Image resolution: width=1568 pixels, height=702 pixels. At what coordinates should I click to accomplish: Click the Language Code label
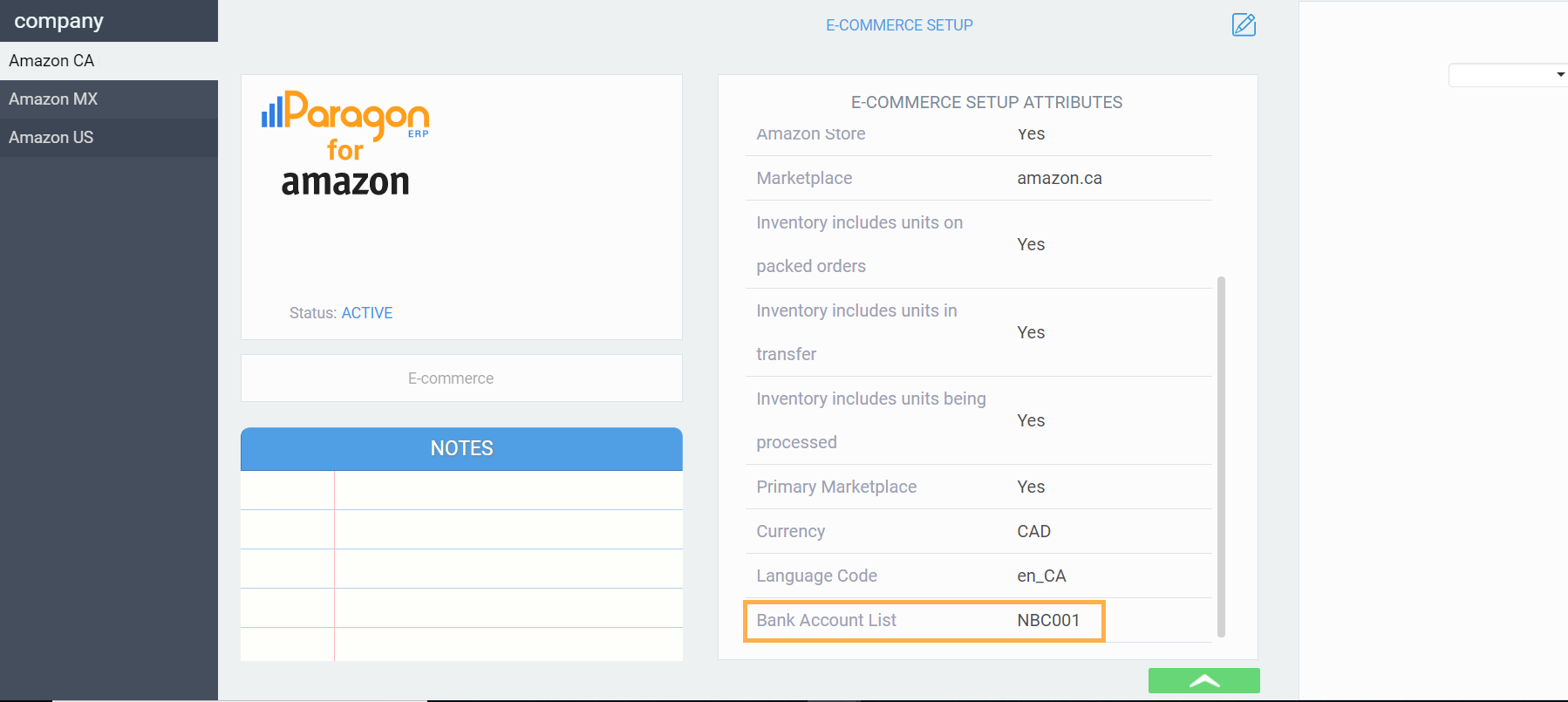[x=816, y=576]
